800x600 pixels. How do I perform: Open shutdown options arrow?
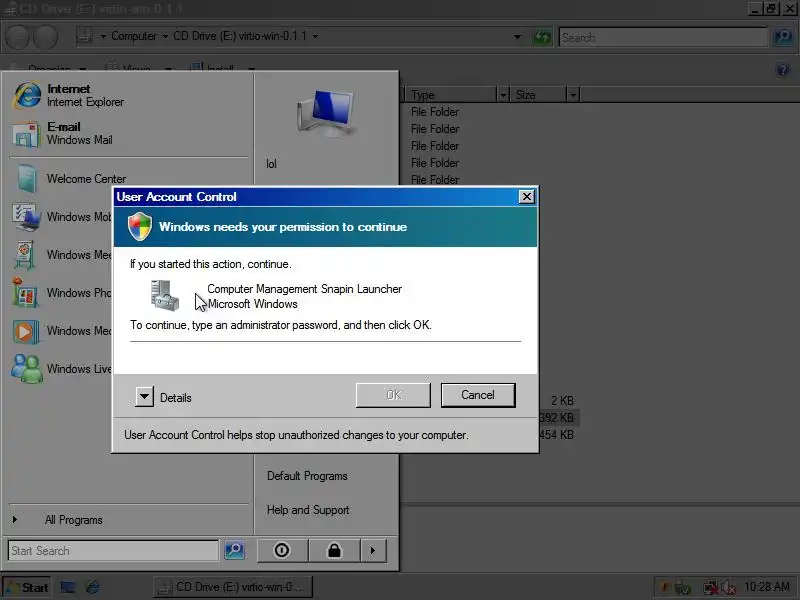click(x=373, y=551)
